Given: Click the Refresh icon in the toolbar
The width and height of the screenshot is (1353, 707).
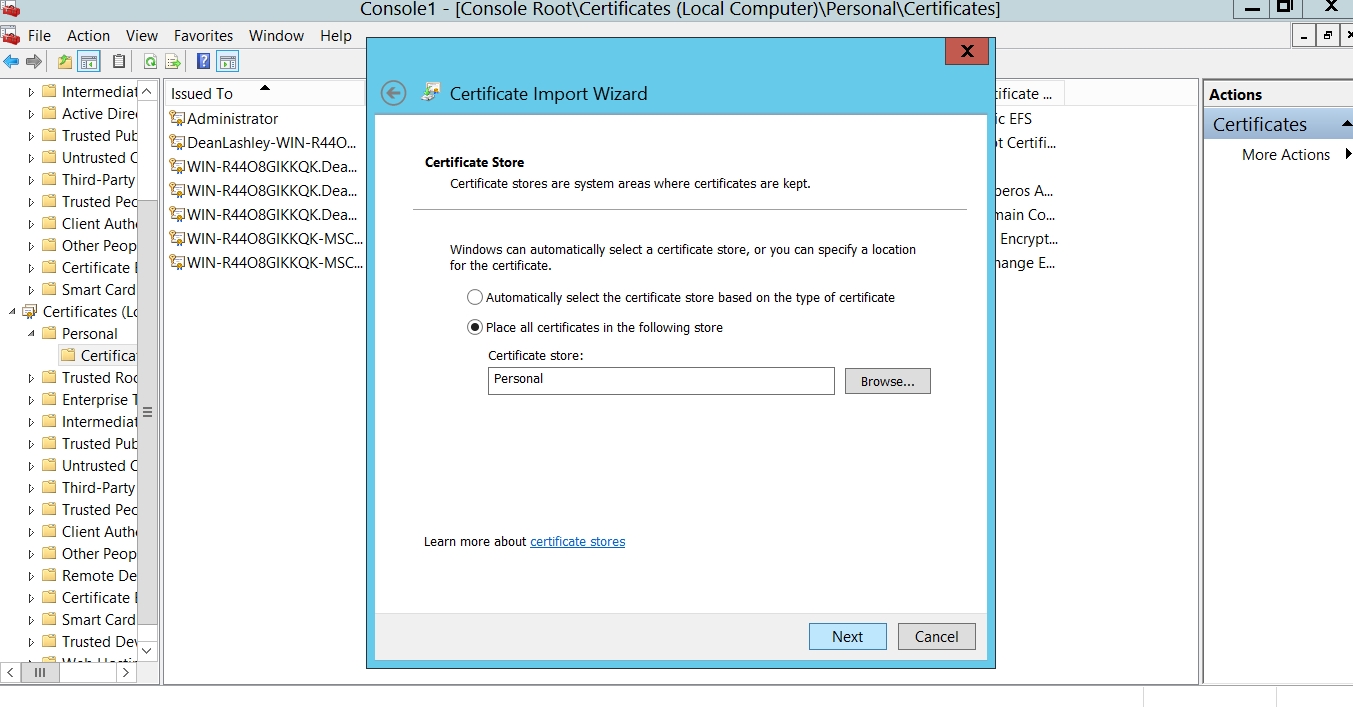Looking at the screenshot, I should [x=150, y=62].
